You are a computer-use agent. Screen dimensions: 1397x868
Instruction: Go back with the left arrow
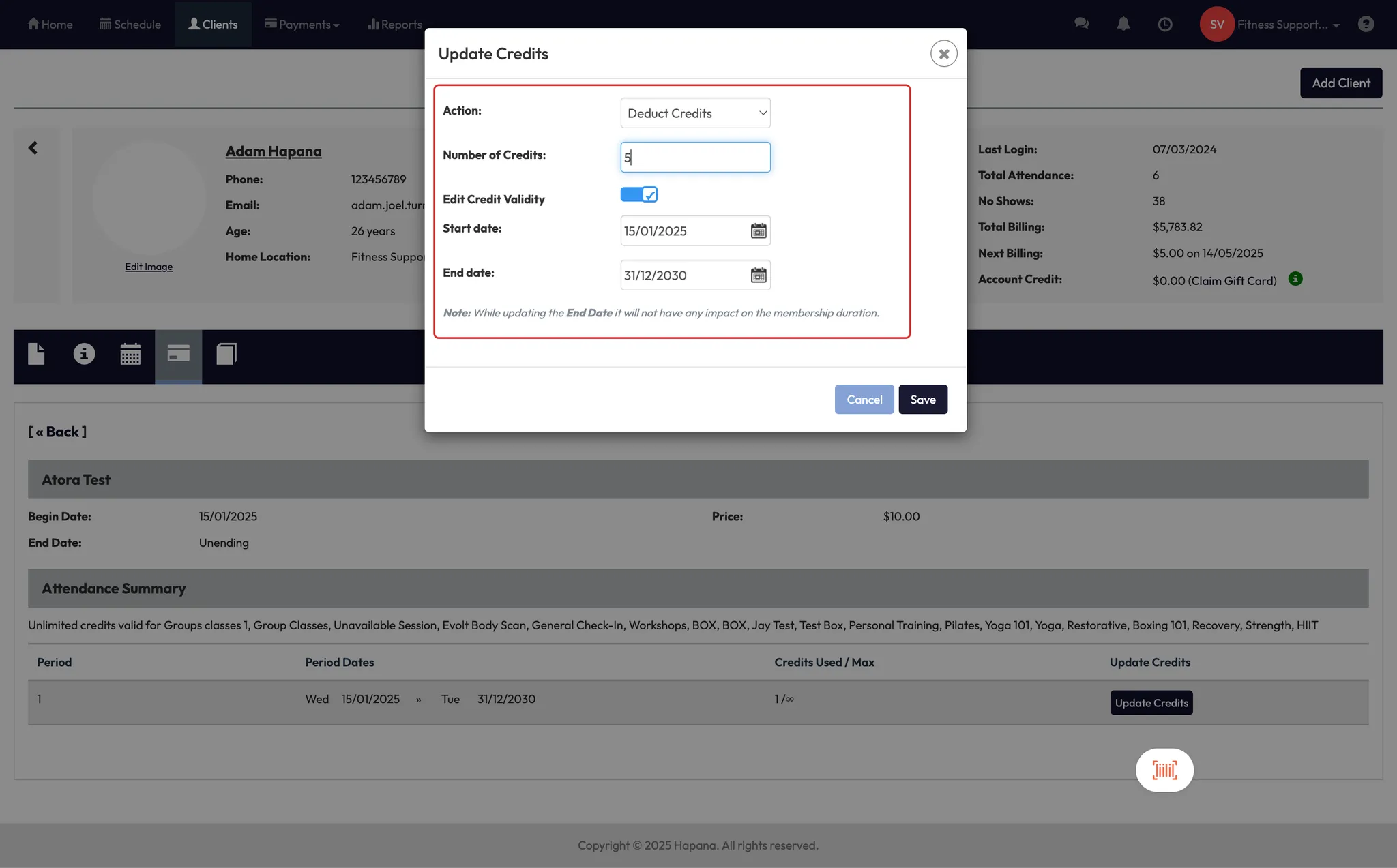pos(33,148)
